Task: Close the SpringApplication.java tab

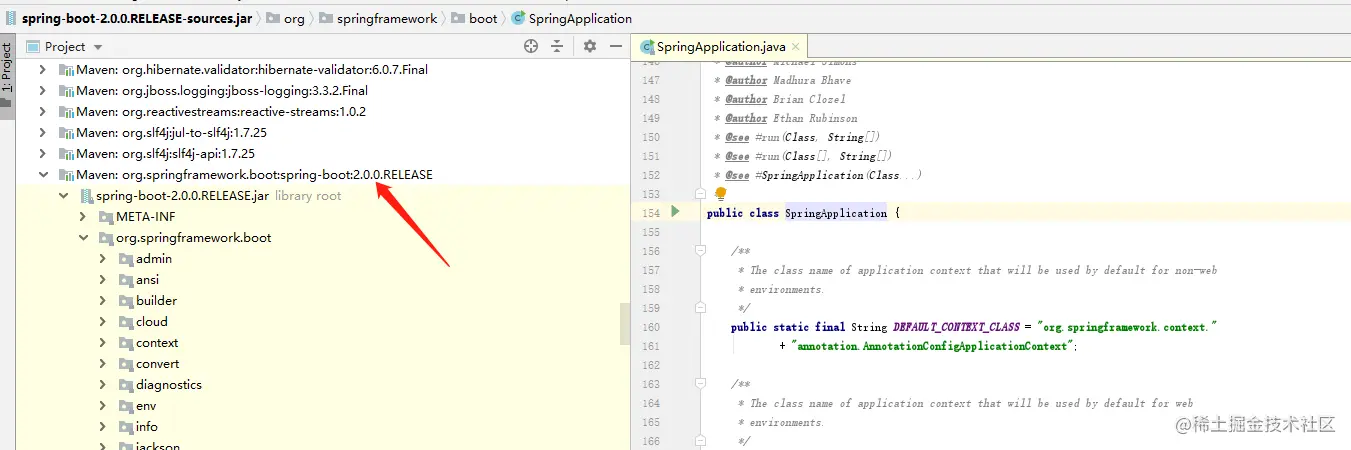Action: (x=796, y=47)
